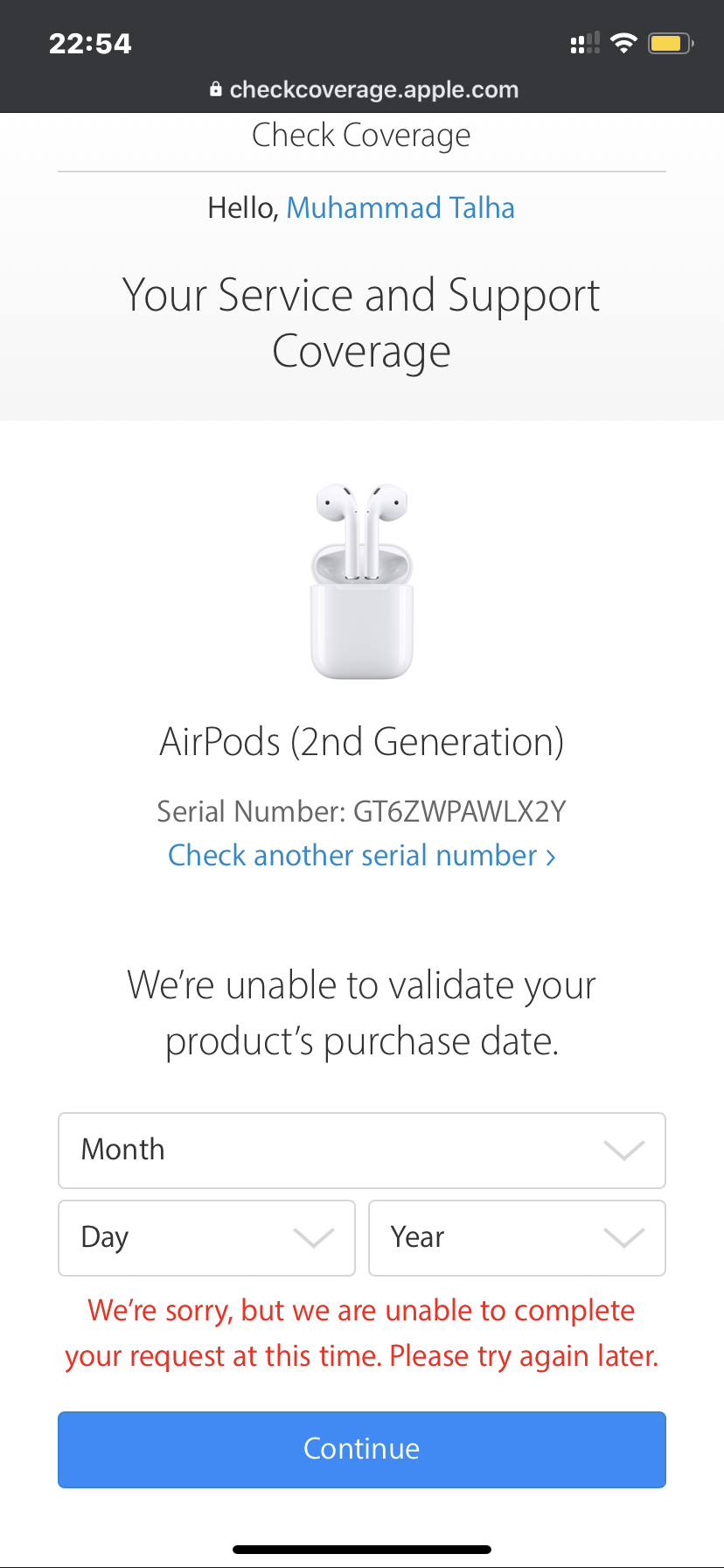Image resolution: width=724 pixels, height=1568 pixels.
Task: Click the padlock icon in address bar
Action: pyautogui.click(x=215, y=89)
